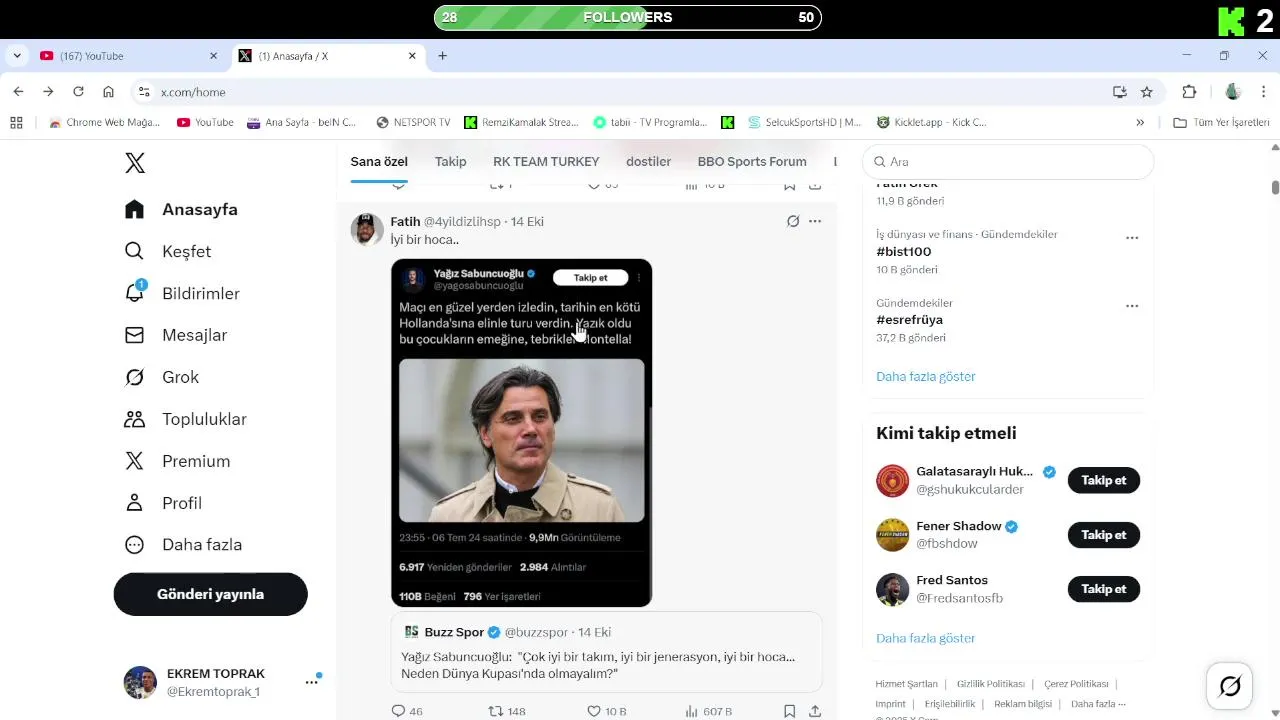Switch to YouTube browser tab
The image size is (1280, 720).
[128, 56]
